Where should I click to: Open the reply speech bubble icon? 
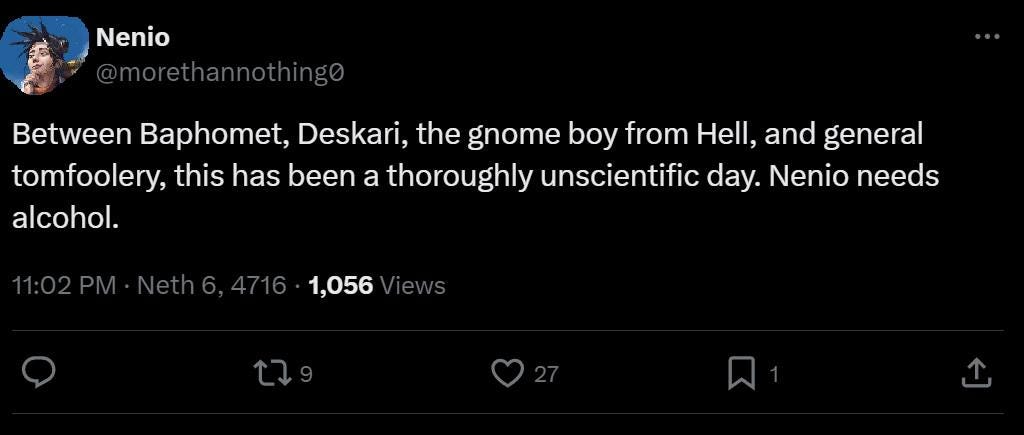[39, 374]
